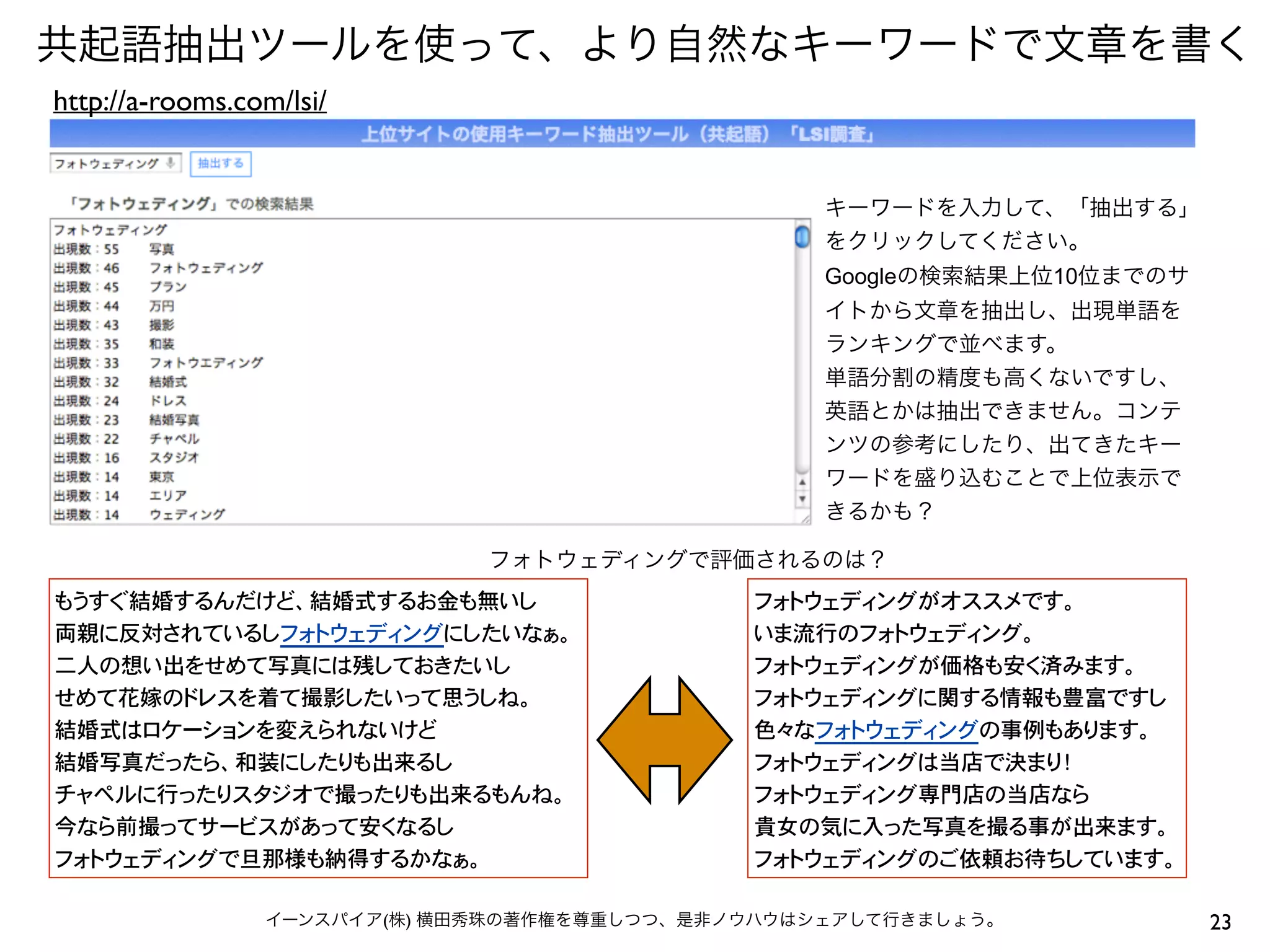This screenshot has height=952, width=1270.
Task: Click the blue LSI調査 tool title banner
Action: pyautogui.click(x=622, y=134)
